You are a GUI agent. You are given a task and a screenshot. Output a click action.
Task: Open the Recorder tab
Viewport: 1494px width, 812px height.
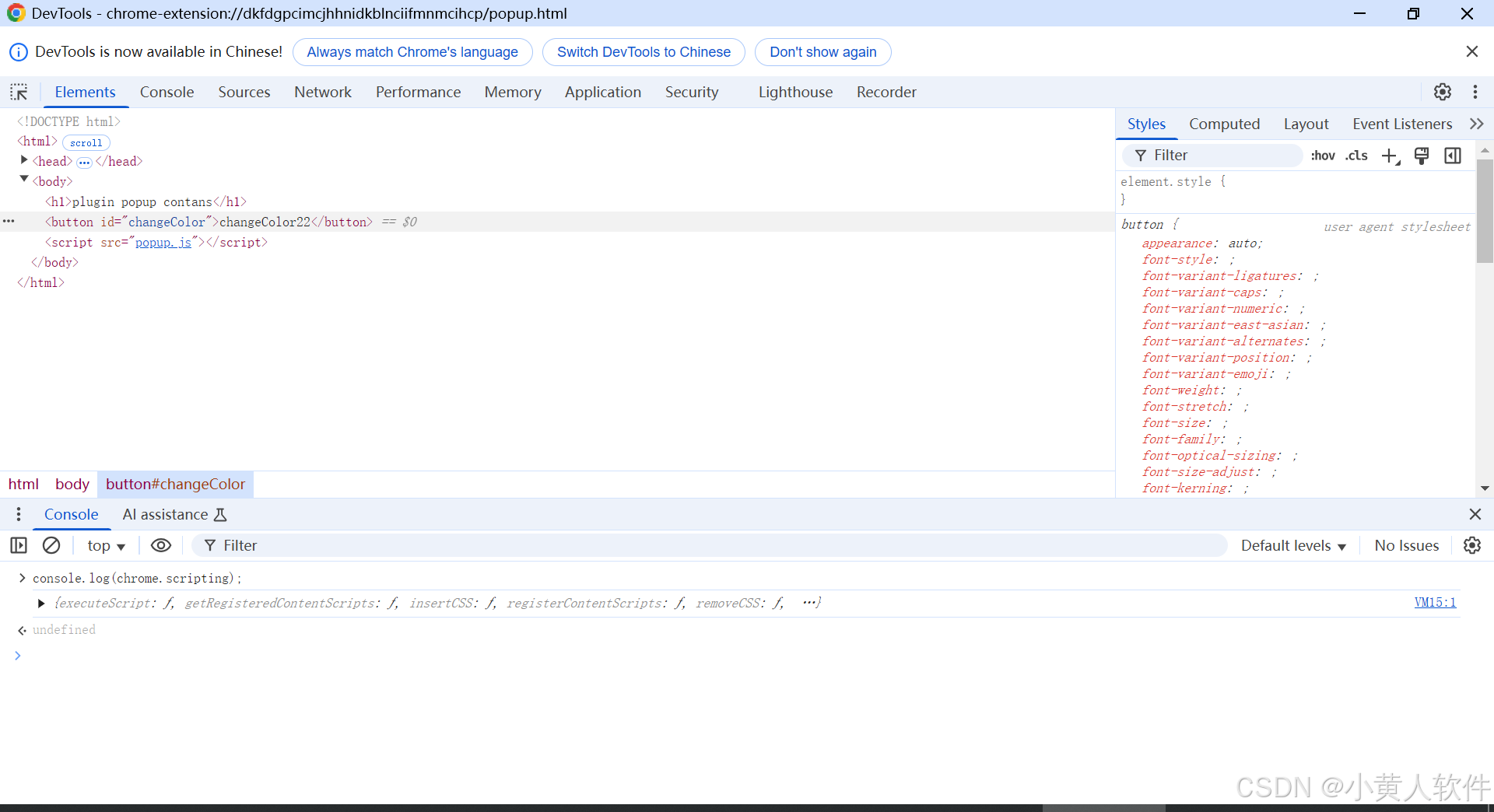coord(886,92)
